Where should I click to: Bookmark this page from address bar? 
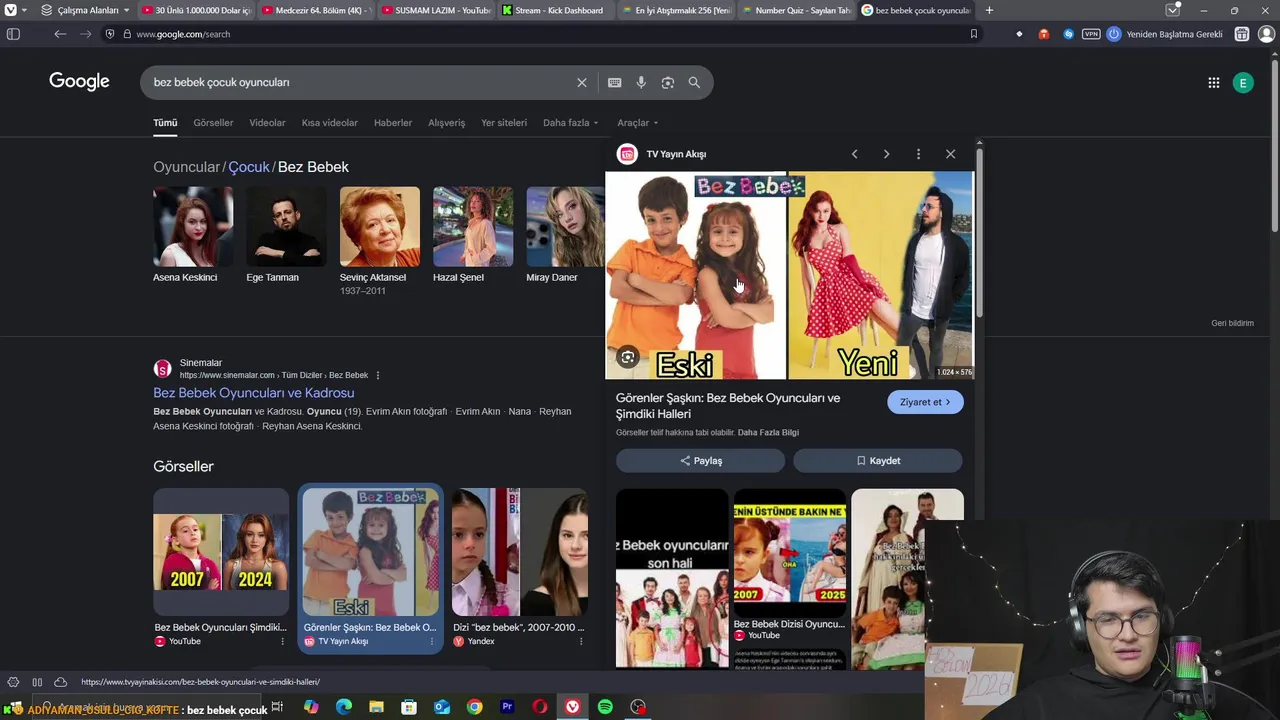pos(973,34)
